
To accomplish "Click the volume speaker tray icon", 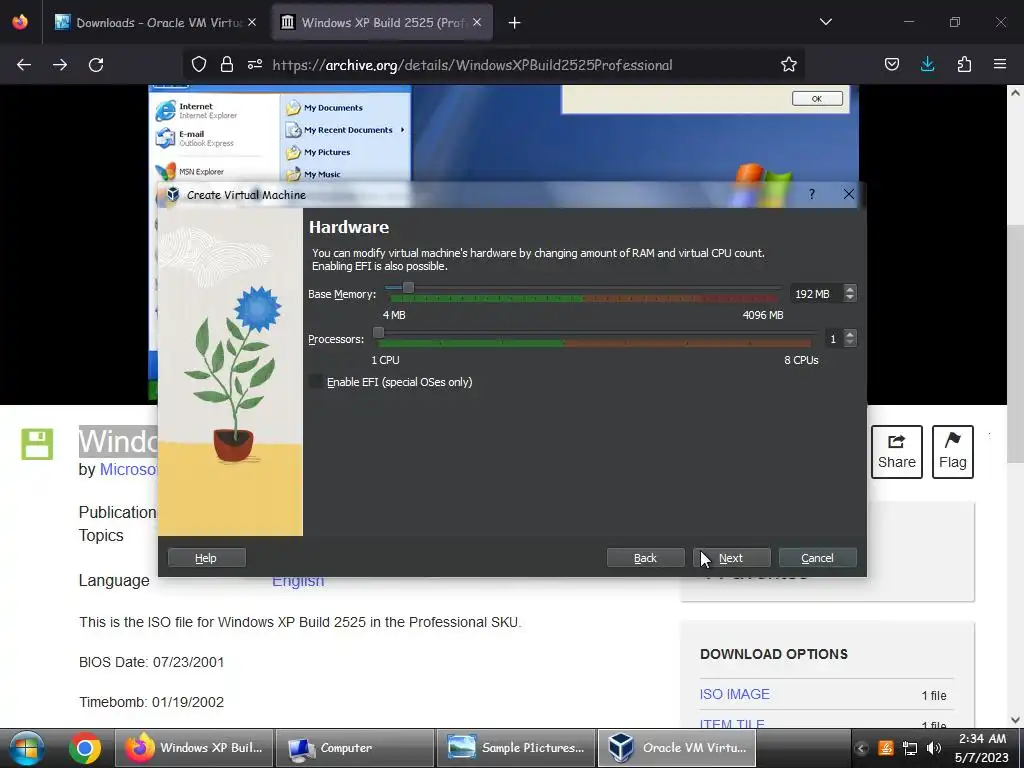I will [933, 748].
